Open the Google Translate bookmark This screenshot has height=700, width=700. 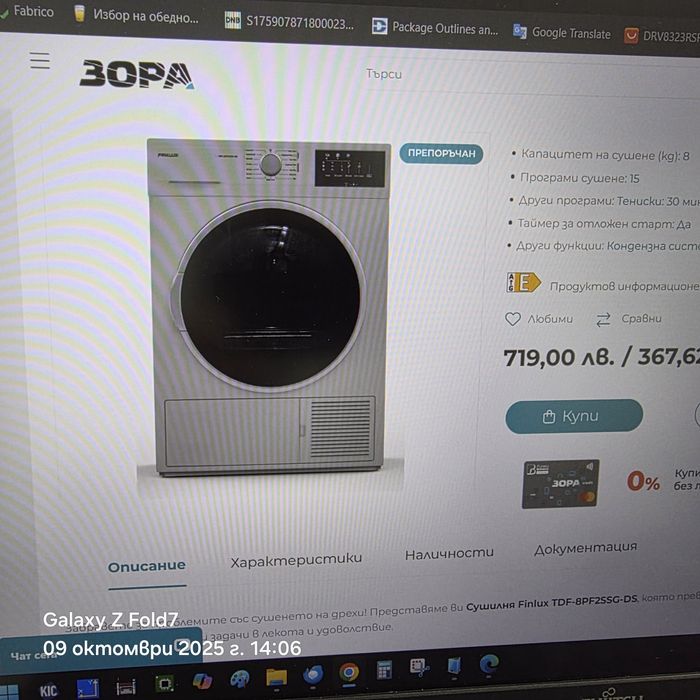(562, 33)
